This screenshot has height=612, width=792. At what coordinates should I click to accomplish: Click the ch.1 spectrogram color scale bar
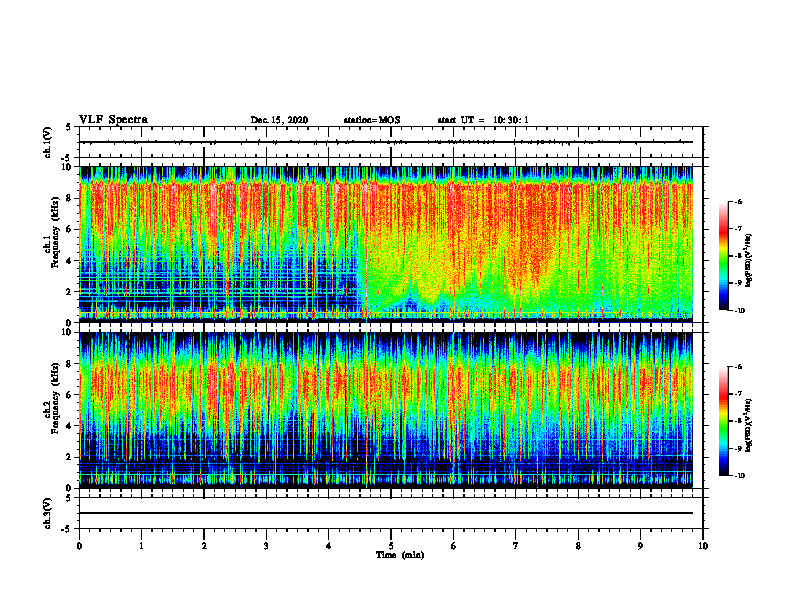pos(724,256)
